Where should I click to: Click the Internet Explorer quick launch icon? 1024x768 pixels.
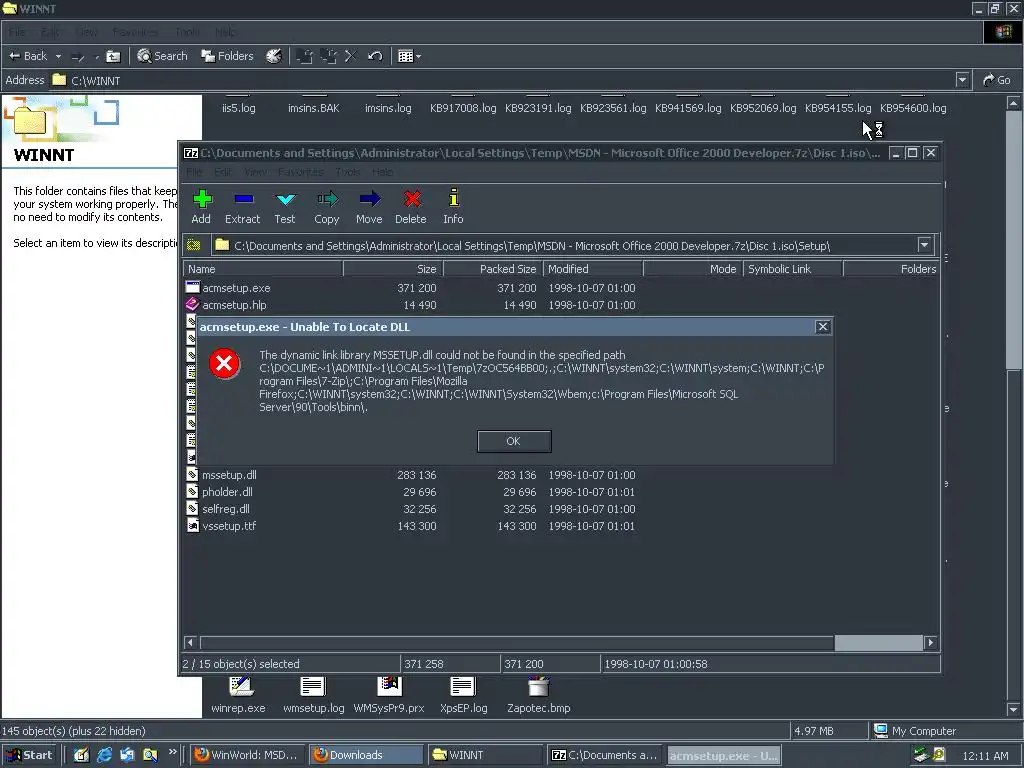click(x=104, y=755)
